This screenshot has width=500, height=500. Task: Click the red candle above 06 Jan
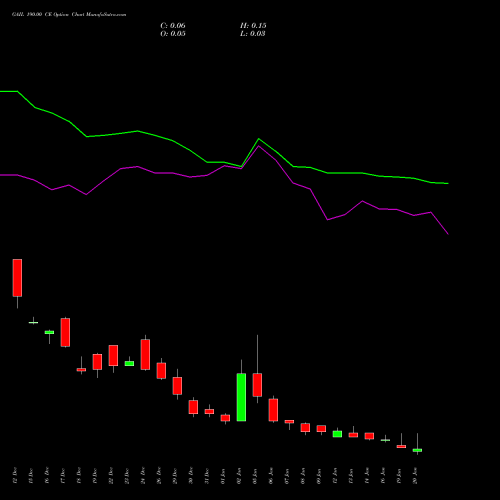coord(273,410)
